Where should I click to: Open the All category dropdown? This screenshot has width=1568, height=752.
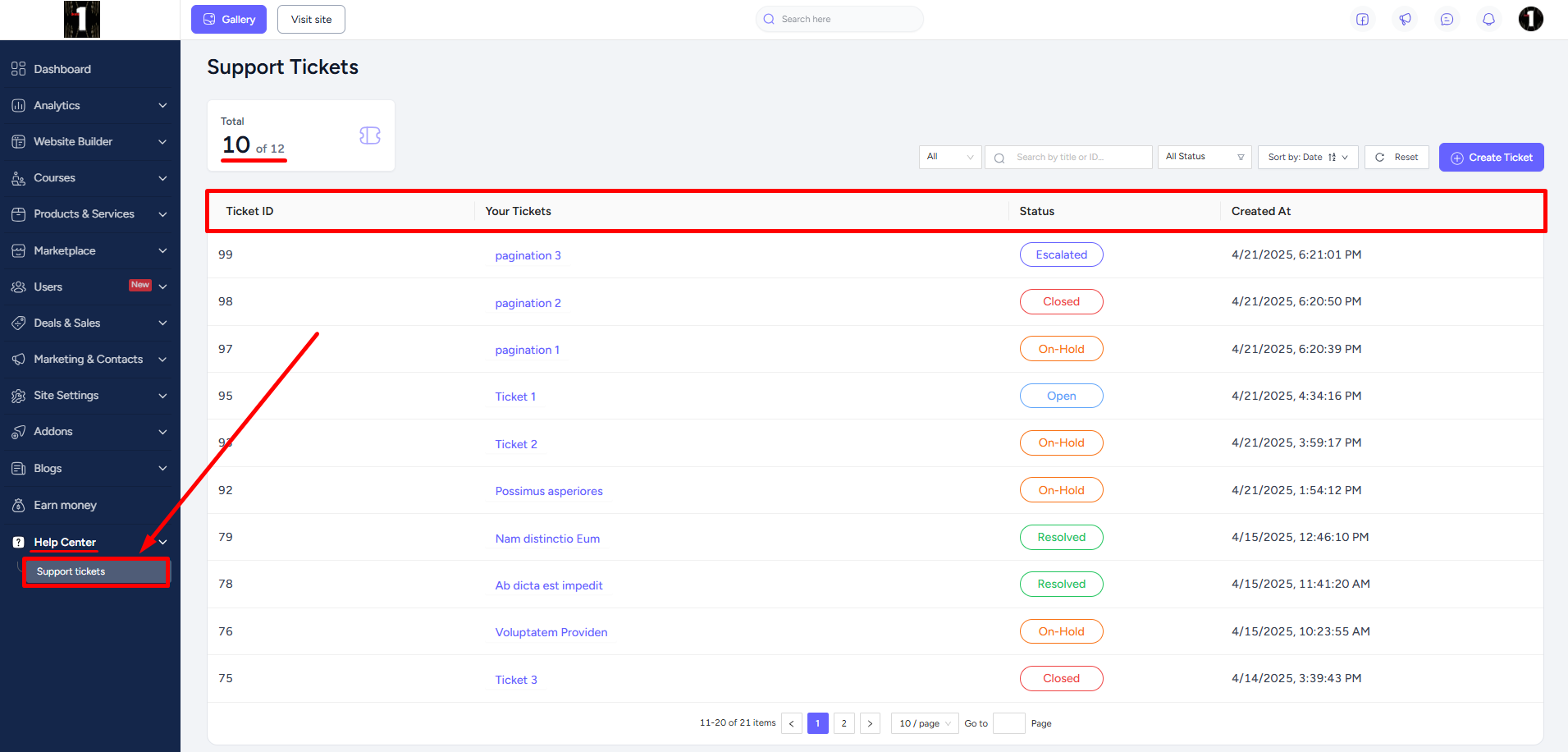click(950, 157)
